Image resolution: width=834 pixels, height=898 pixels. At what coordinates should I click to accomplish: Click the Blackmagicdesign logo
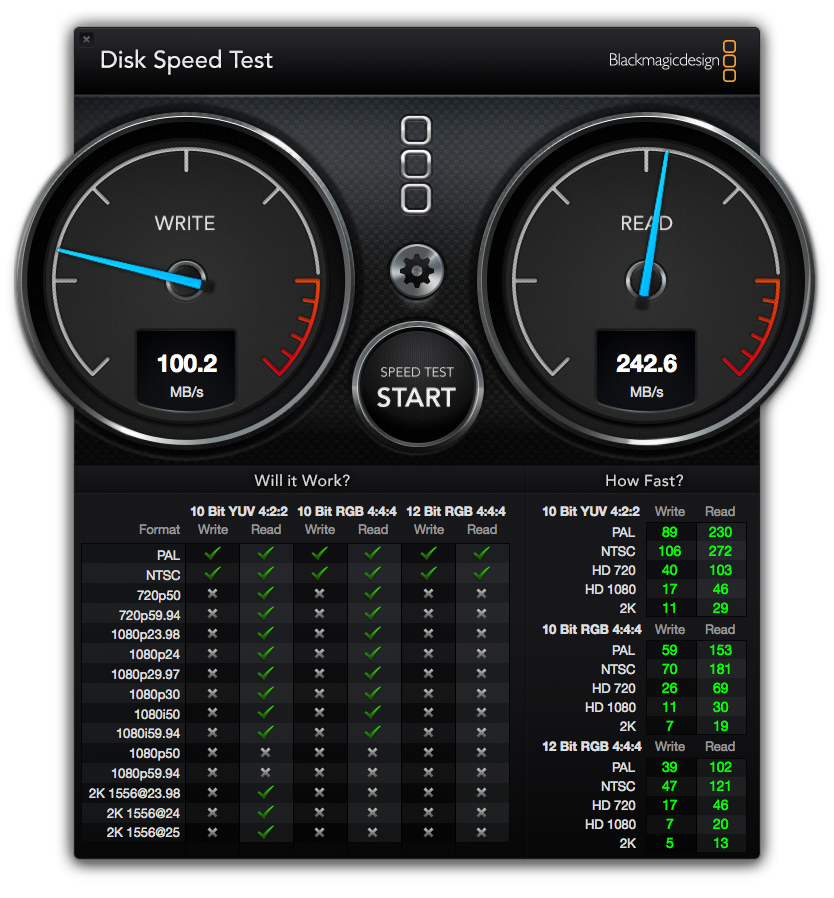click(672, 61)
